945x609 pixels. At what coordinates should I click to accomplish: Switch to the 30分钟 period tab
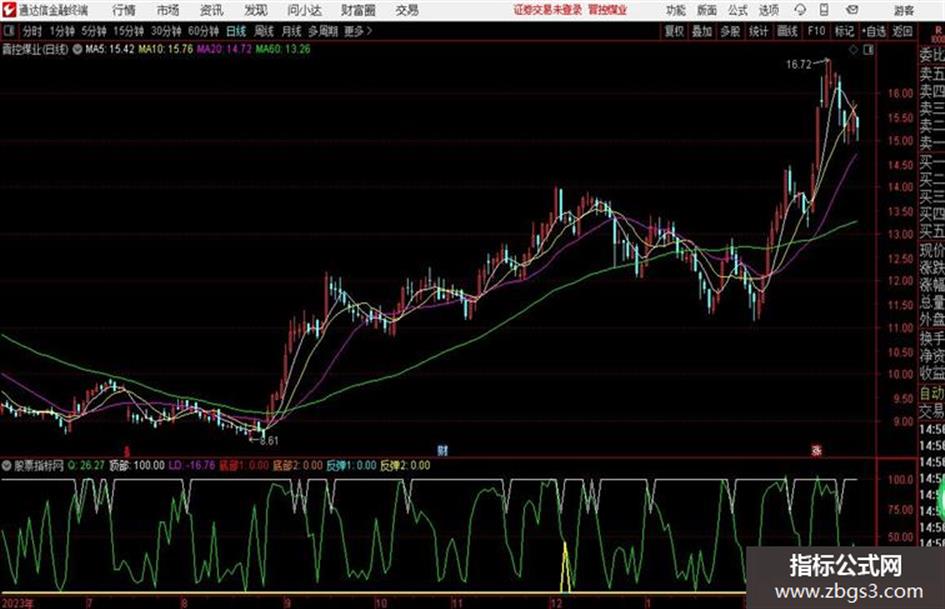pyautogui.click(x=166, y=31)
